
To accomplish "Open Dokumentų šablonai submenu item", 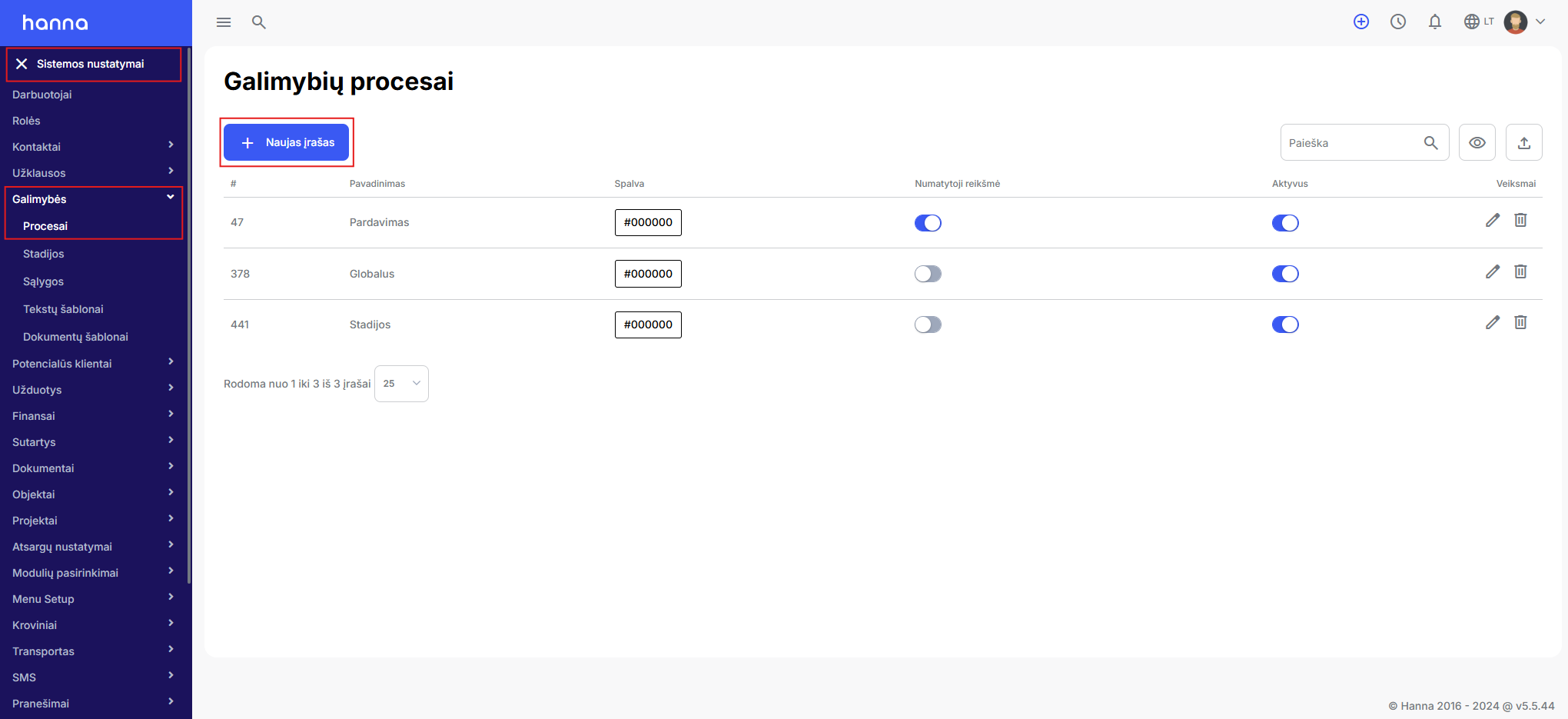I will click(x=75, y=337).
